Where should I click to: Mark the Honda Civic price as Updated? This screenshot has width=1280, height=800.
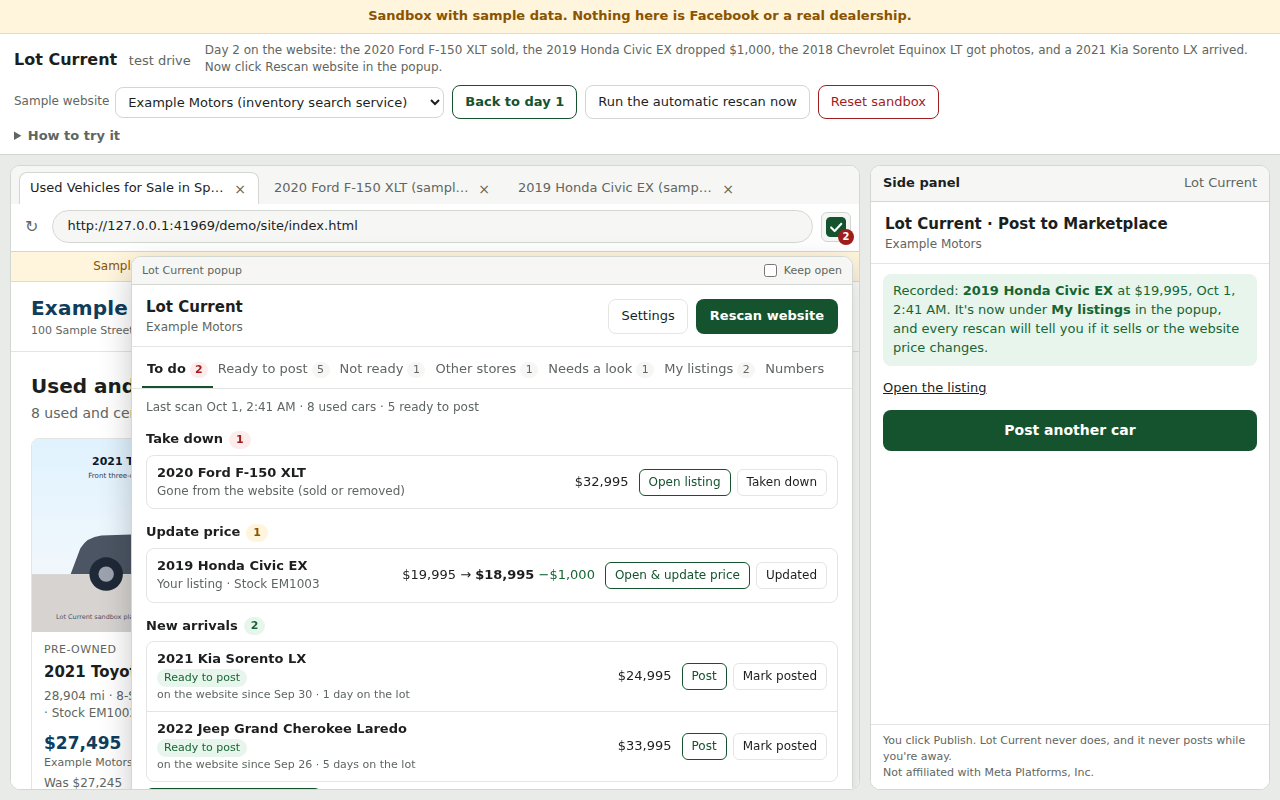[x=791, y=575]
